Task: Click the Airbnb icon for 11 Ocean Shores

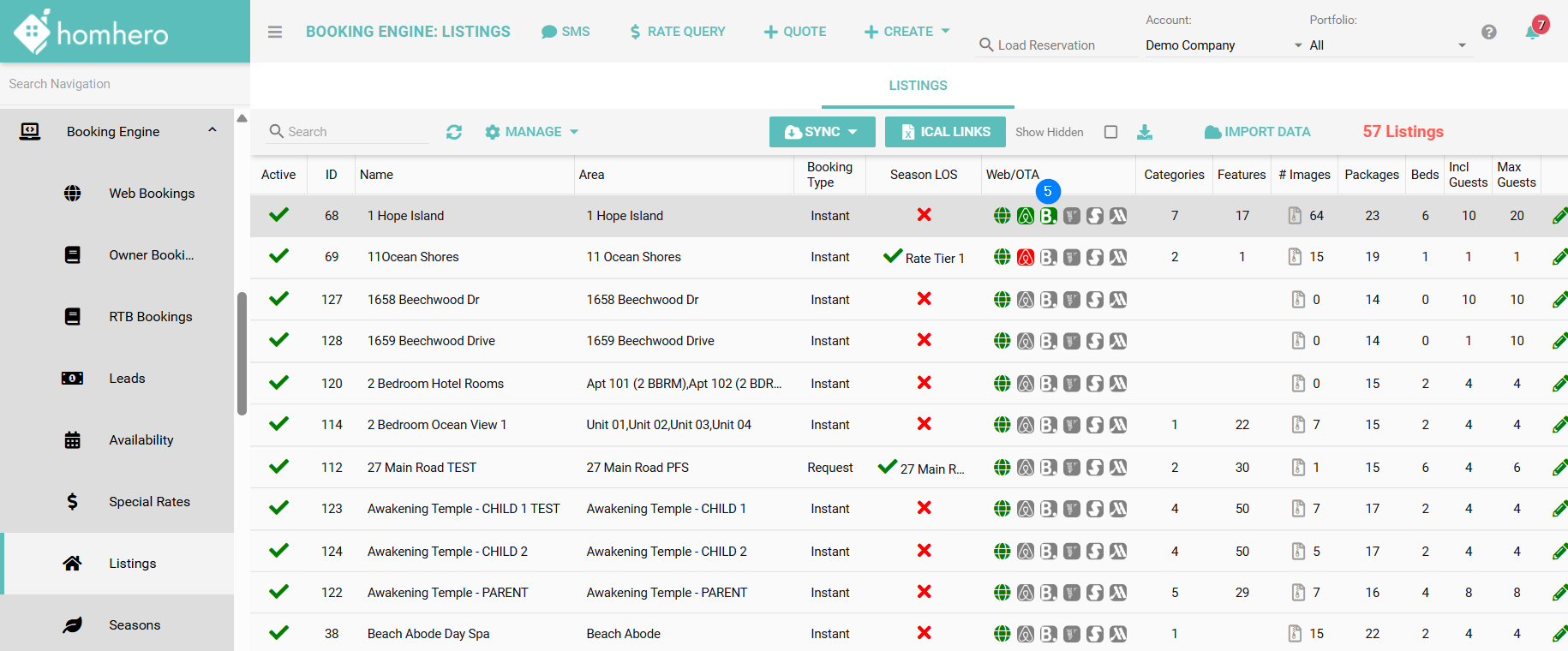Action: [1025, 257]
